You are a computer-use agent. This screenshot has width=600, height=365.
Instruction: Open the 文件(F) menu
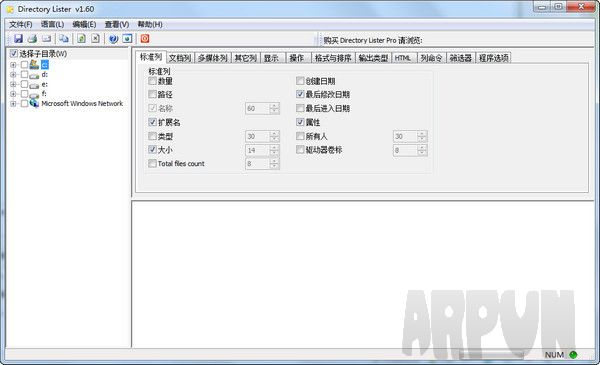pos(21,24)
